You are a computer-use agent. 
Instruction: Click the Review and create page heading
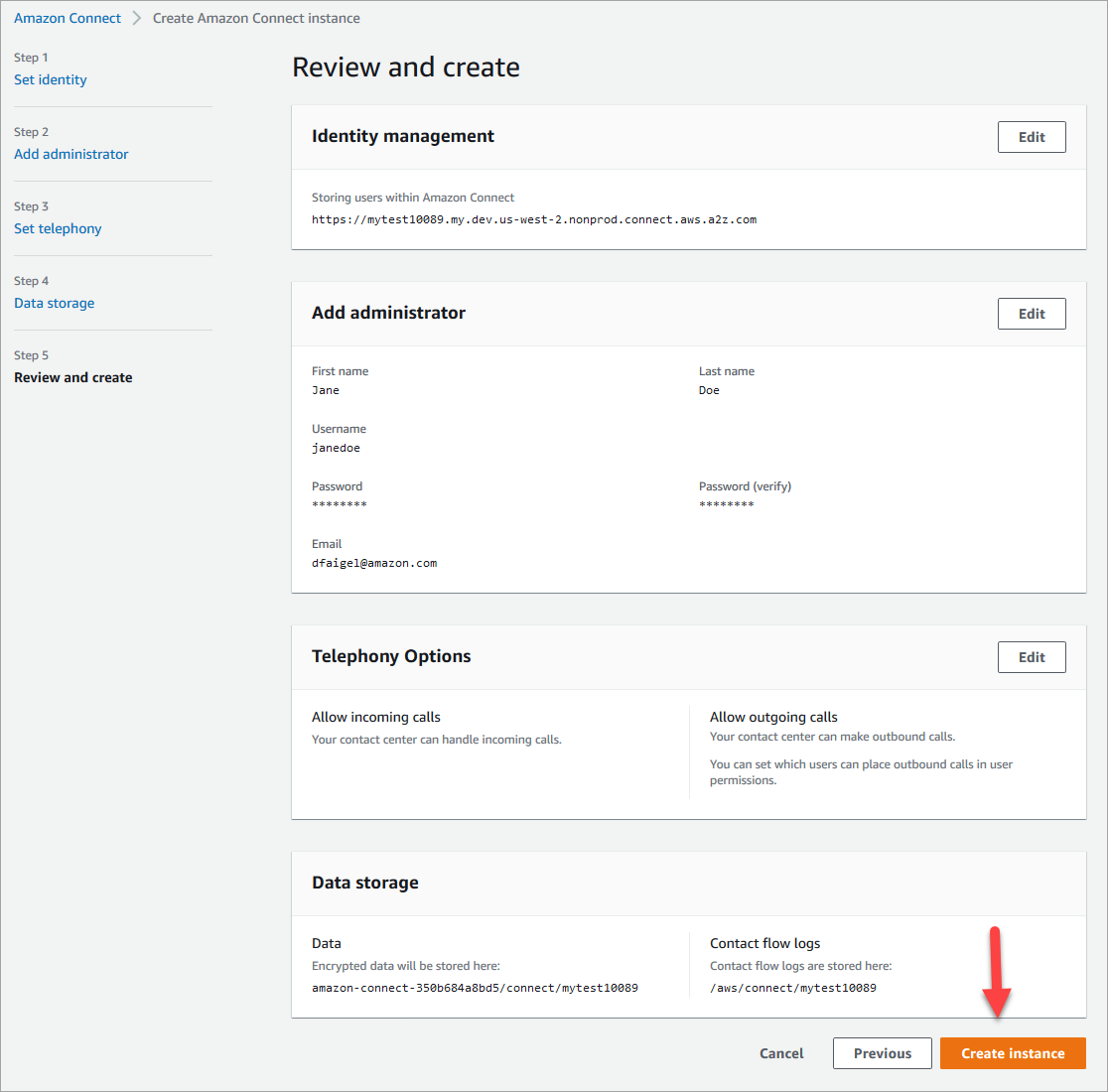pos(405,67)
